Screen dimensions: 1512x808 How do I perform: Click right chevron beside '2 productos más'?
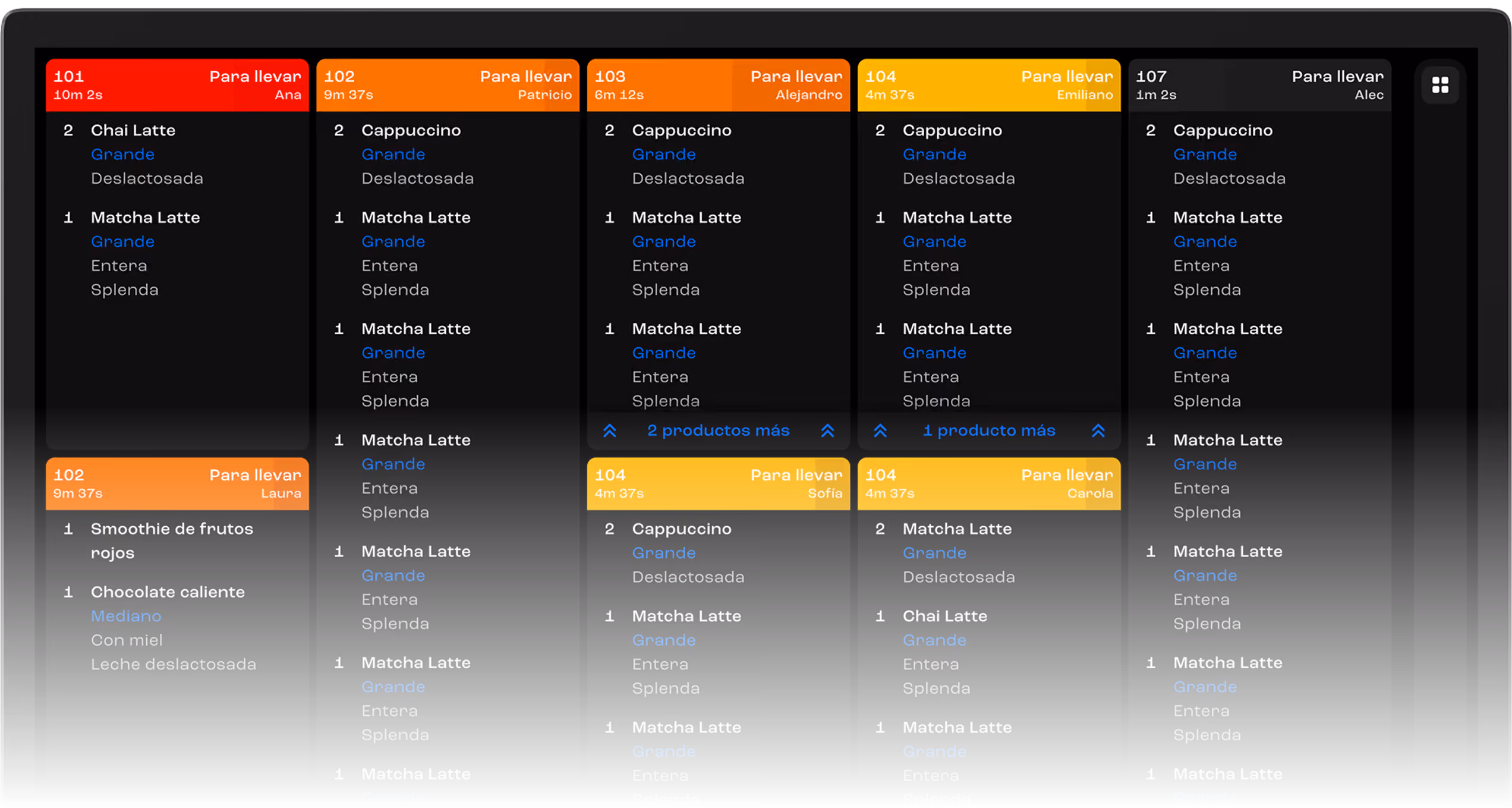[827, 430]
